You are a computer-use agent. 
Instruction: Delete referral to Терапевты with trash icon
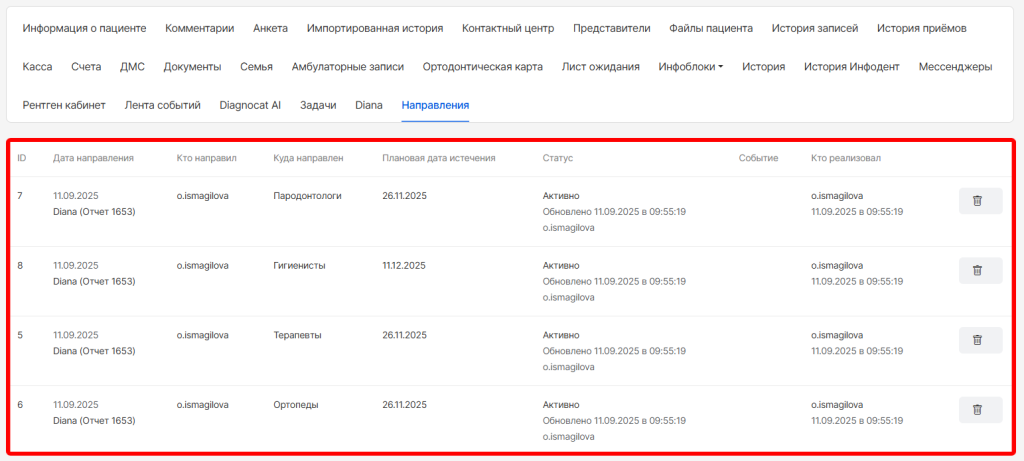(979, 340)
